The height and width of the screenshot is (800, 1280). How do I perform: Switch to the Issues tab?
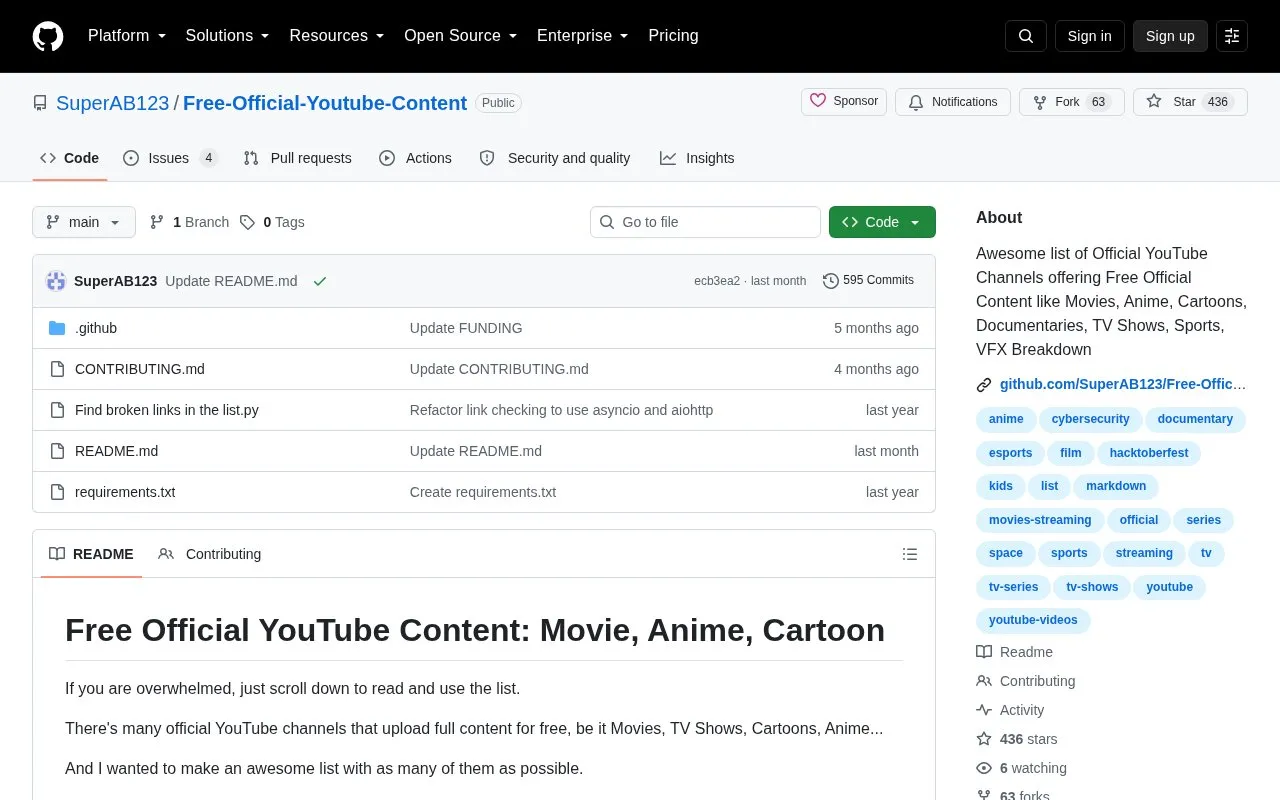coord(170,158)
